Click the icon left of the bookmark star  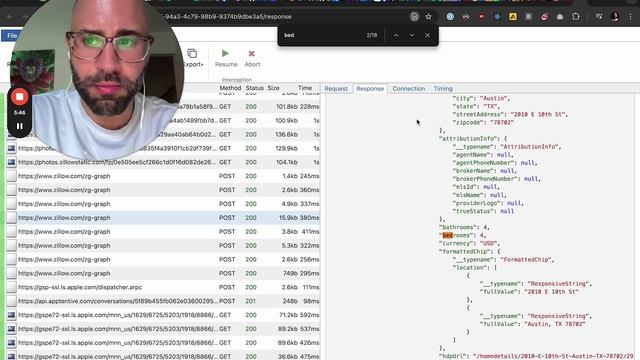(x=414, y=17)
